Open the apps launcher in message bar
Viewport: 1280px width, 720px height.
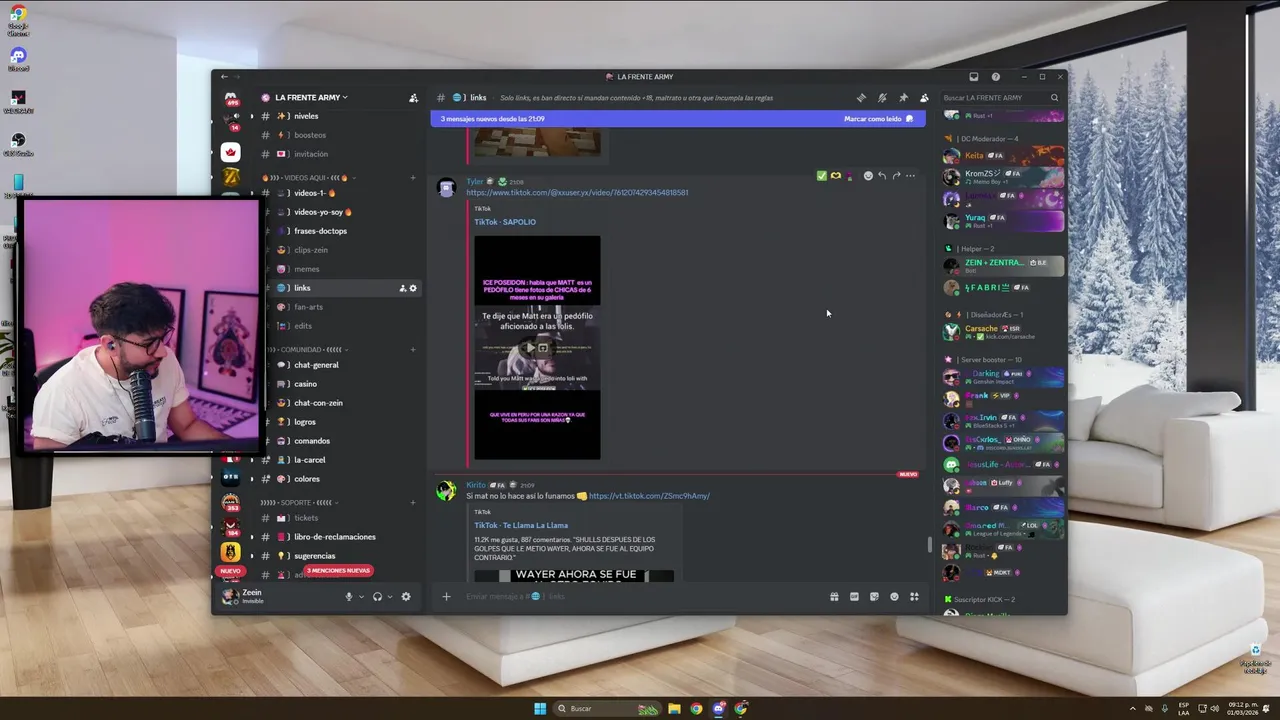914,597
